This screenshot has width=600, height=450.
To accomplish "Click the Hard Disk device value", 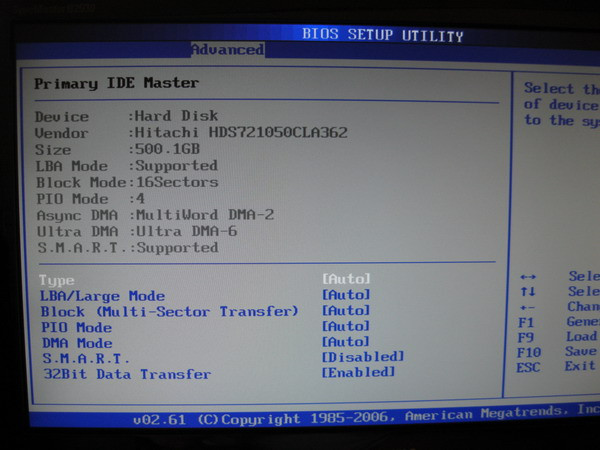I will [177, 116].
